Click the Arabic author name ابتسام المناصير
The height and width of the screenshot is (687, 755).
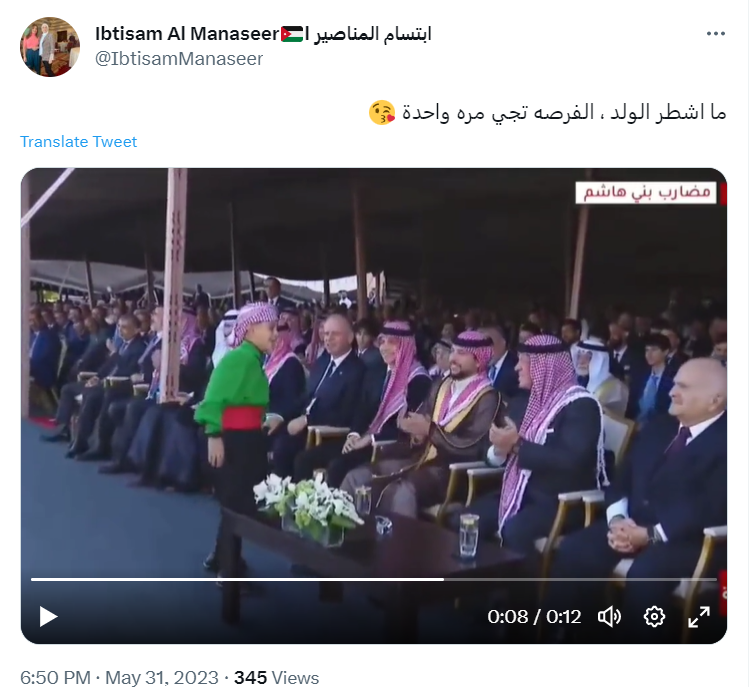373,34
